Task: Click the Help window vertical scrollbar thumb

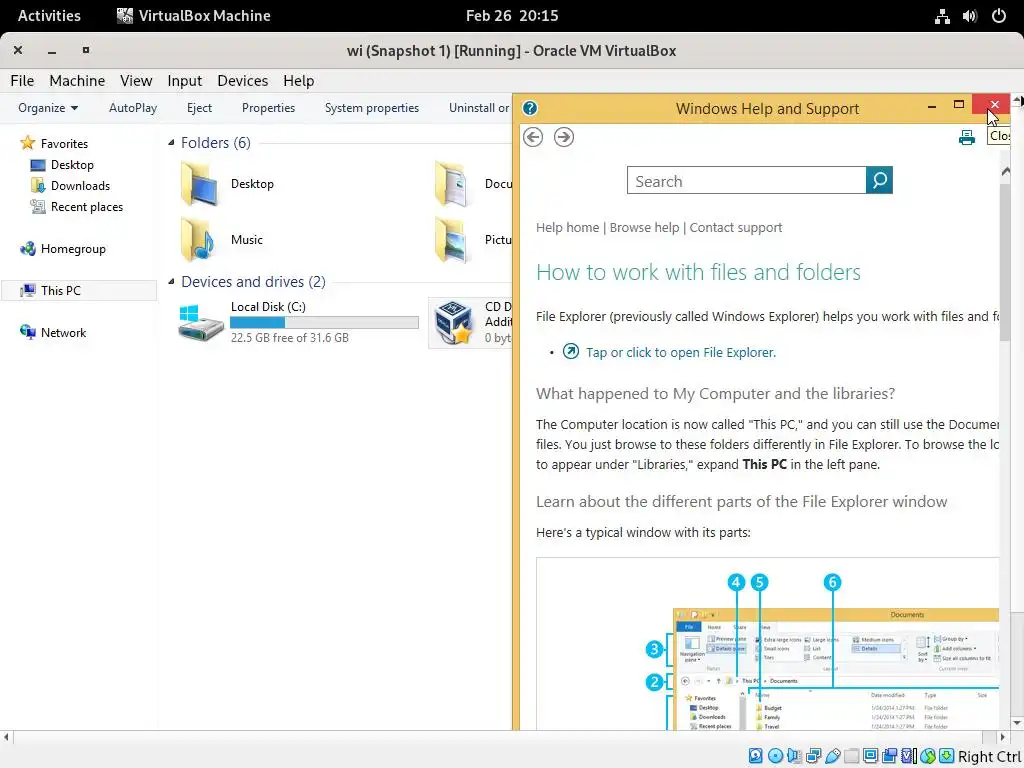Action: pos(1005,261)
